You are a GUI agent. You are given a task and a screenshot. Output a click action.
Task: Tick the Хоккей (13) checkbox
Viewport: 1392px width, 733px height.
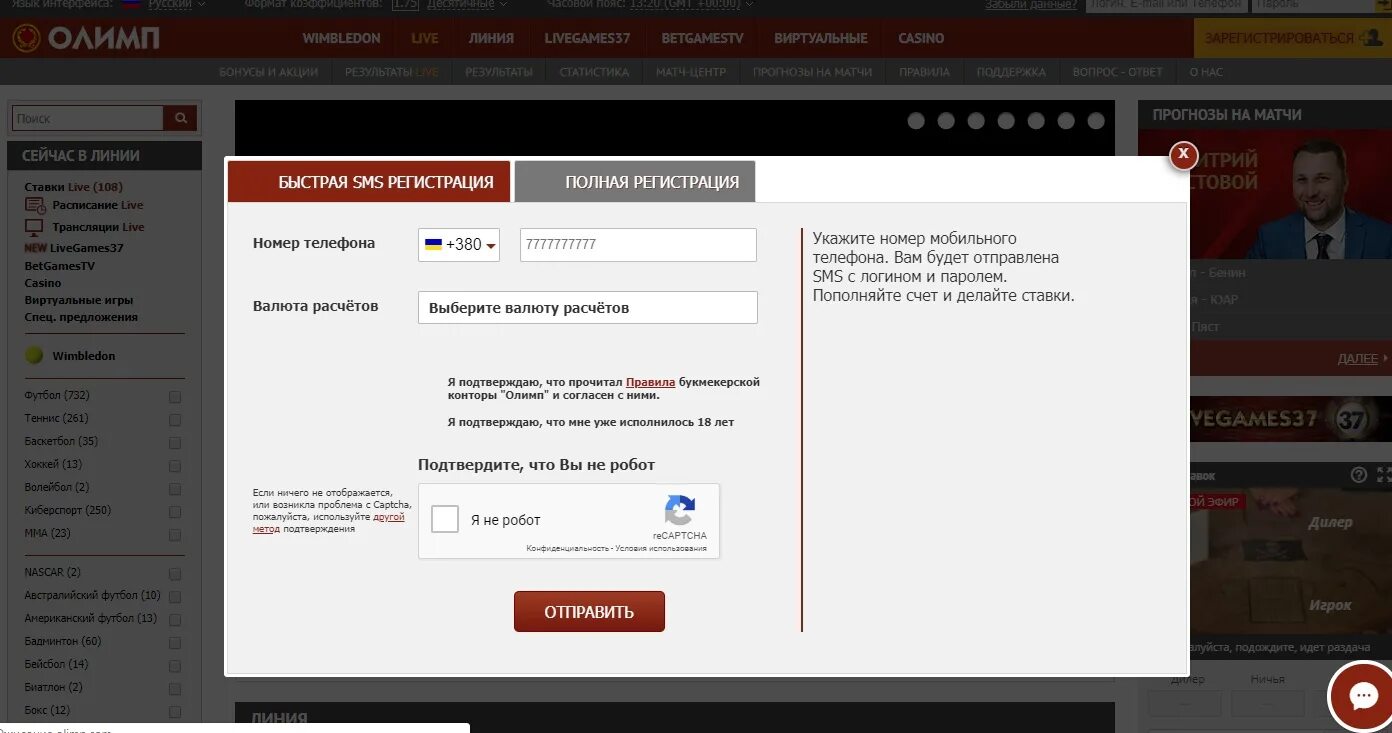[175, 466]
